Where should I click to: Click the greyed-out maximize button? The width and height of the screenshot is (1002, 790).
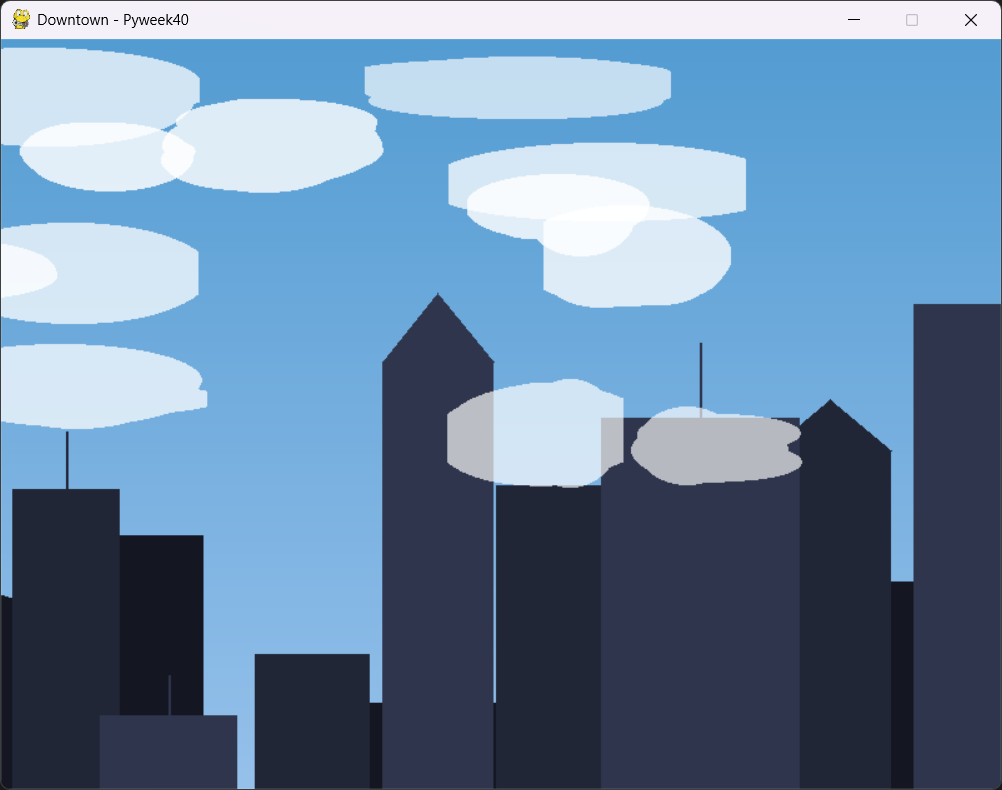coord(911,20)
